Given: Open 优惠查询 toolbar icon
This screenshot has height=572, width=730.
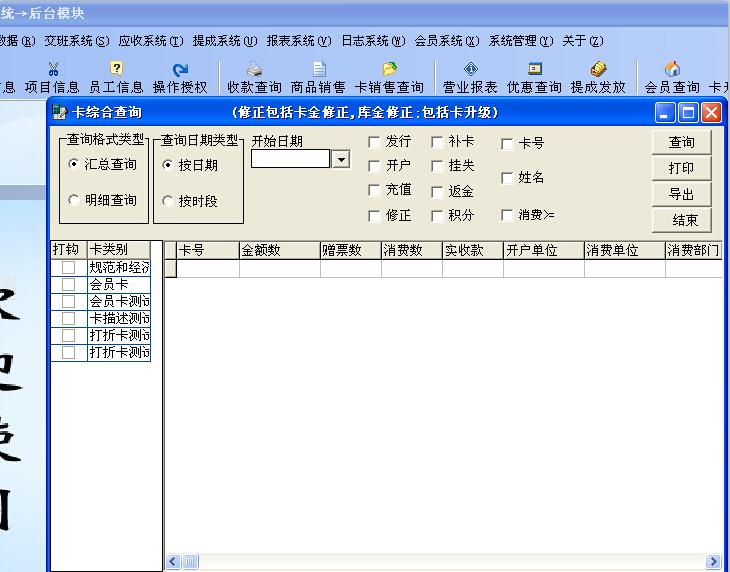Looking at the screenshot, I should pos(535,69).
